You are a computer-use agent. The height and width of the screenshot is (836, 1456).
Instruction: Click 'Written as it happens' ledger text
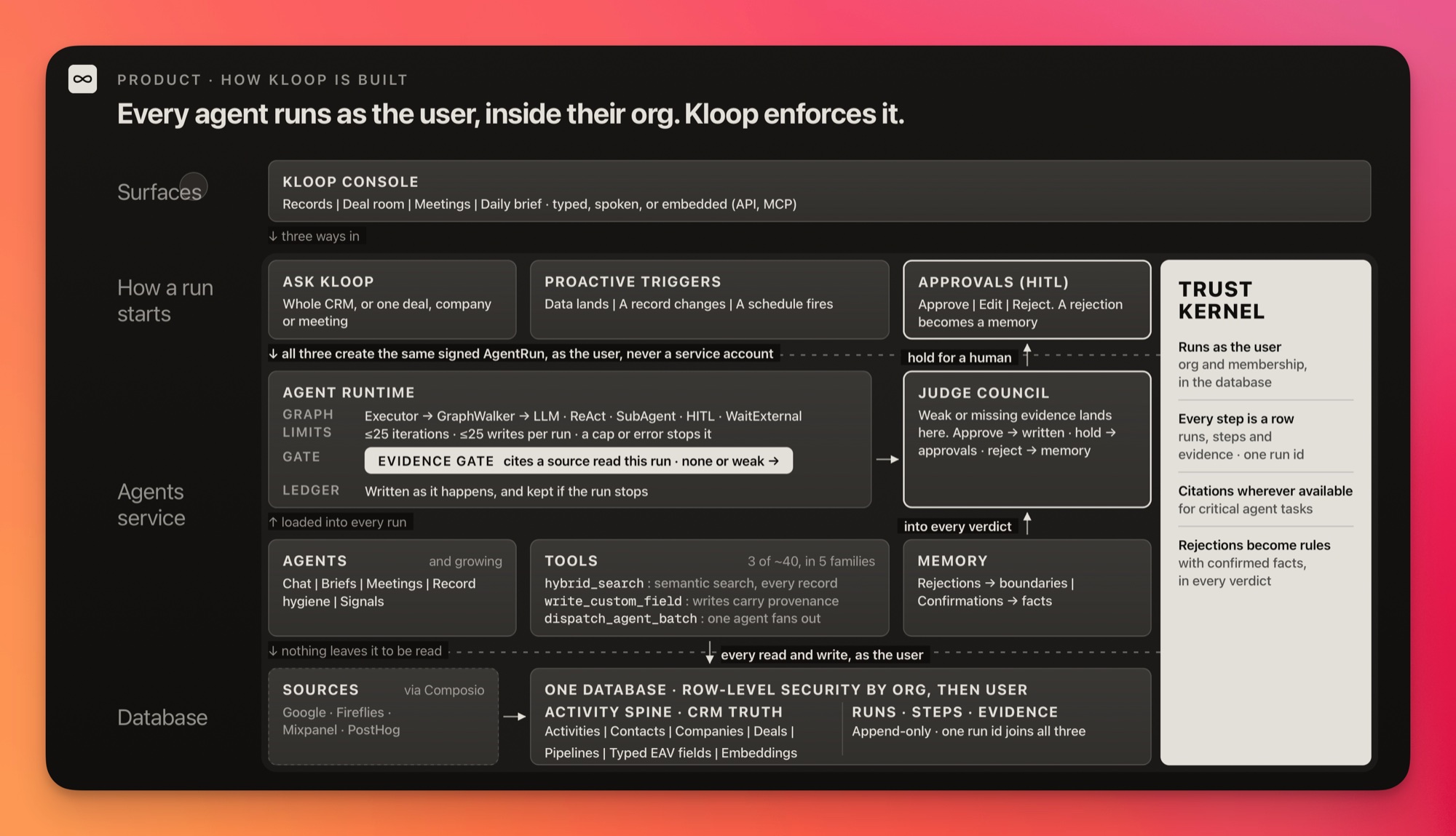pyautogui.click(x=506, y=491)
